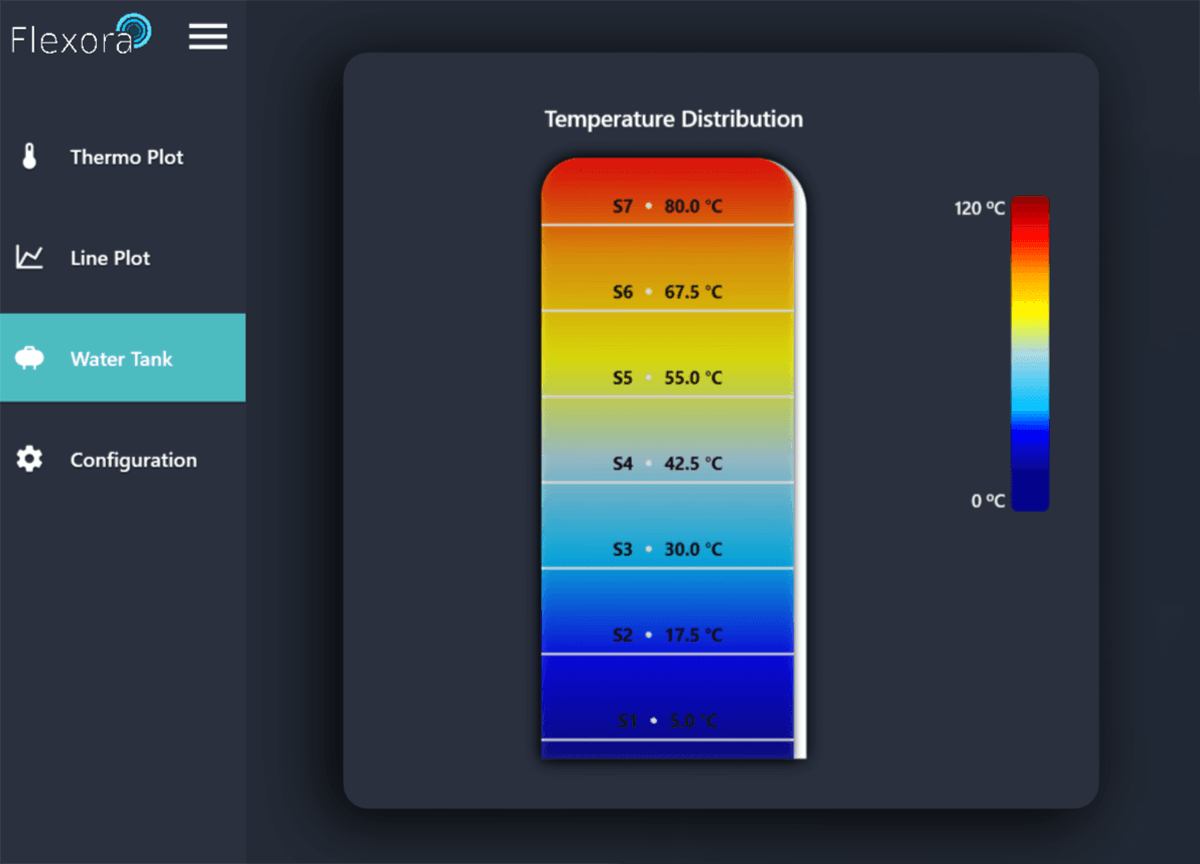Screen dimensions: 1200x864
Task: Click the Temperature Distribution title
Action: pos(672,118)
